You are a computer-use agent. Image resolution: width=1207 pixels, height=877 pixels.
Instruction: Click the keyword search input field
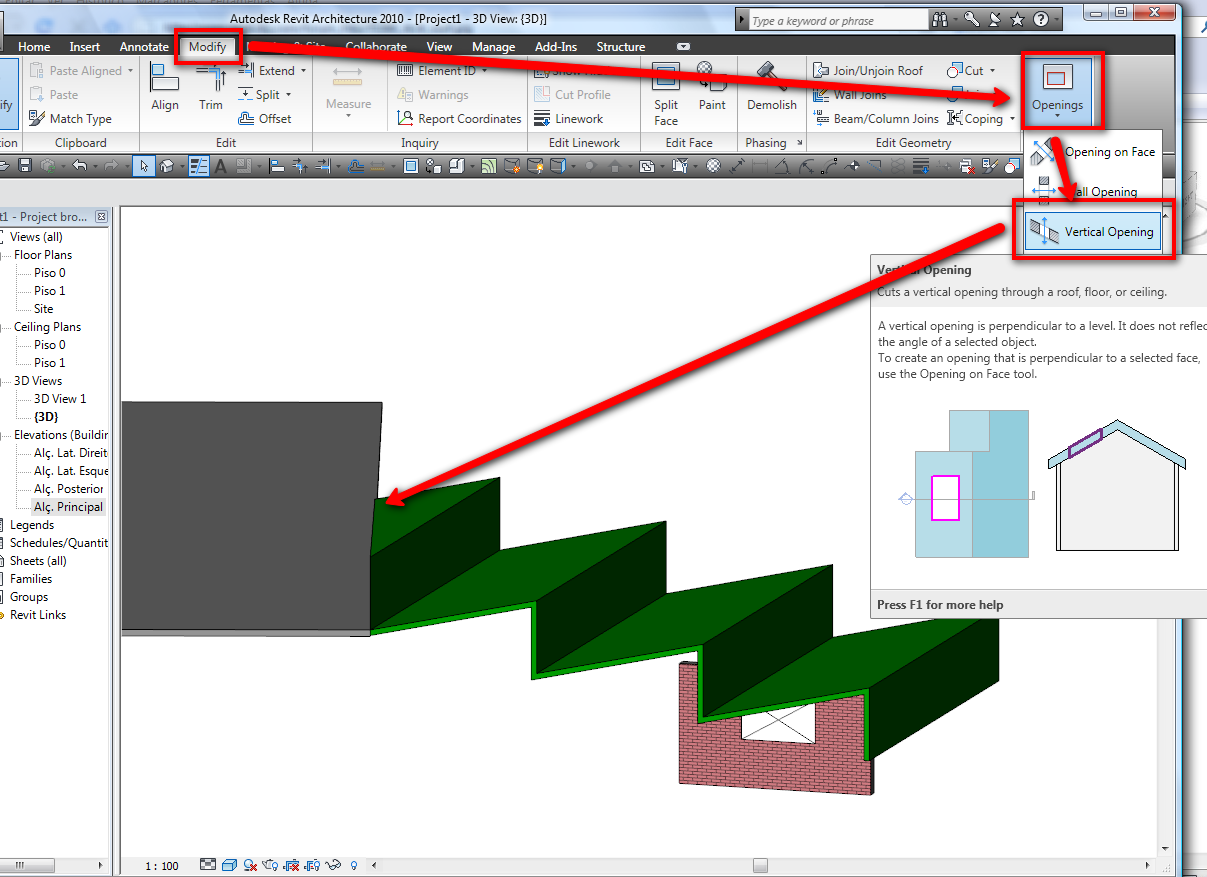click(838, 20)
